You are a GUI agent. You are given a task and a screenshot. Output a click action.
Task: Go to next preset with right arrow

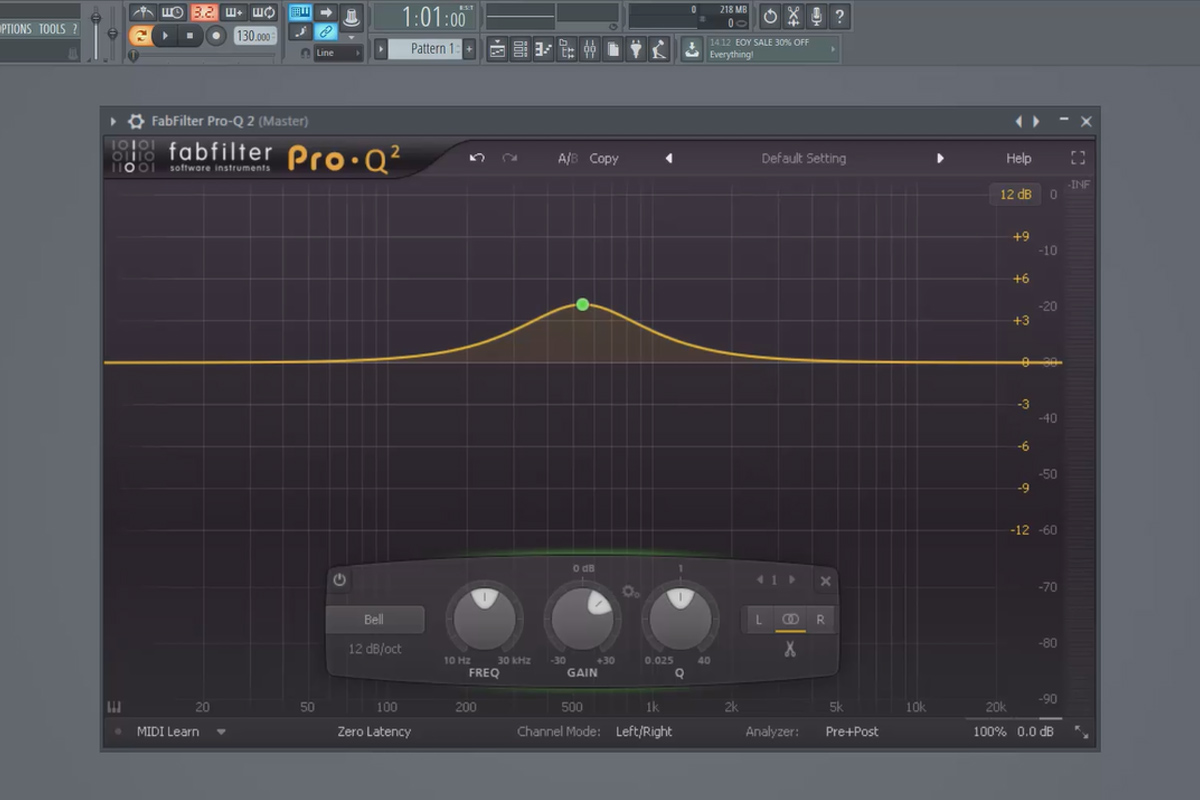[x=940, y=158]
